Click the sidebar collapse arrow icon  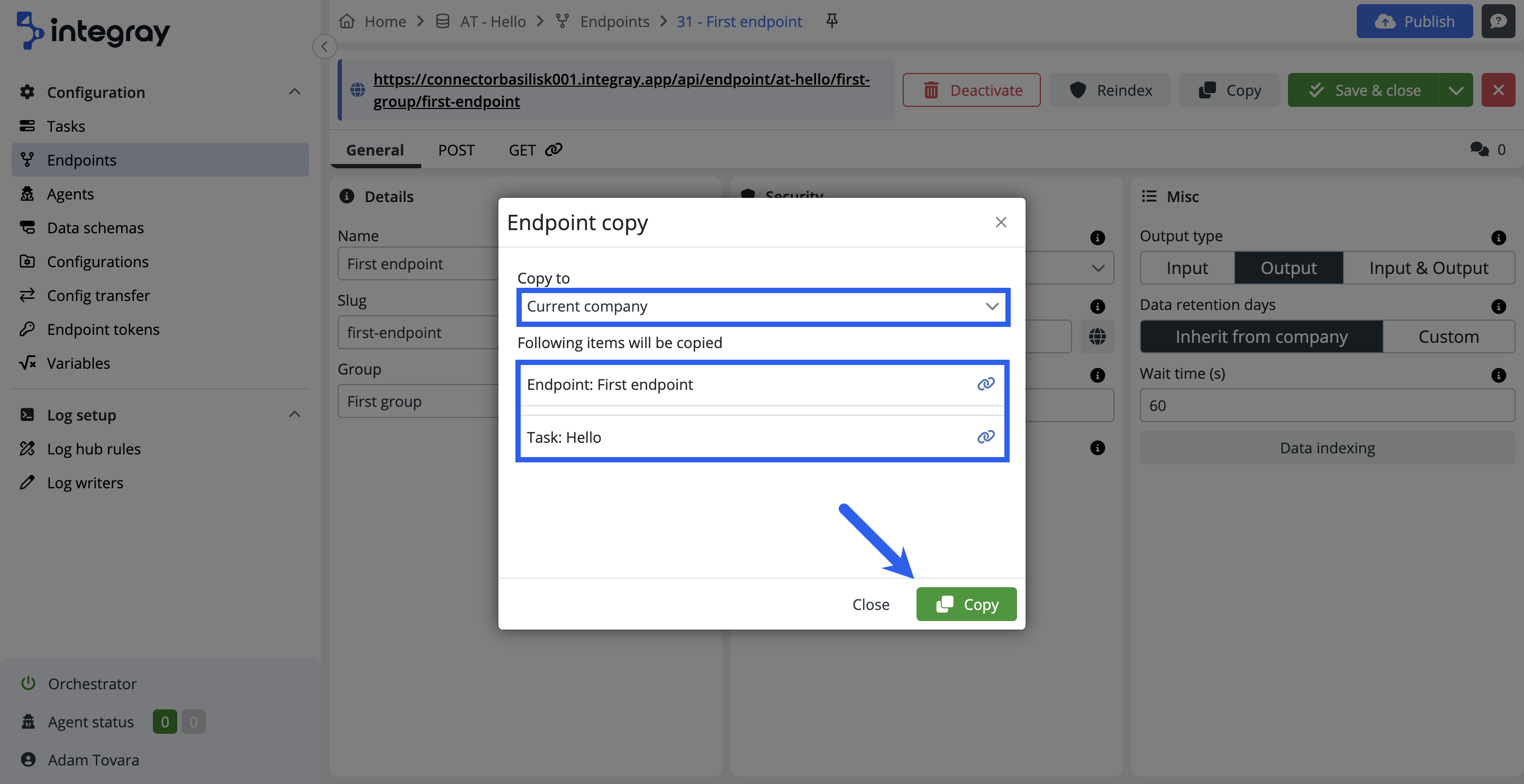[x=324, y=47]
